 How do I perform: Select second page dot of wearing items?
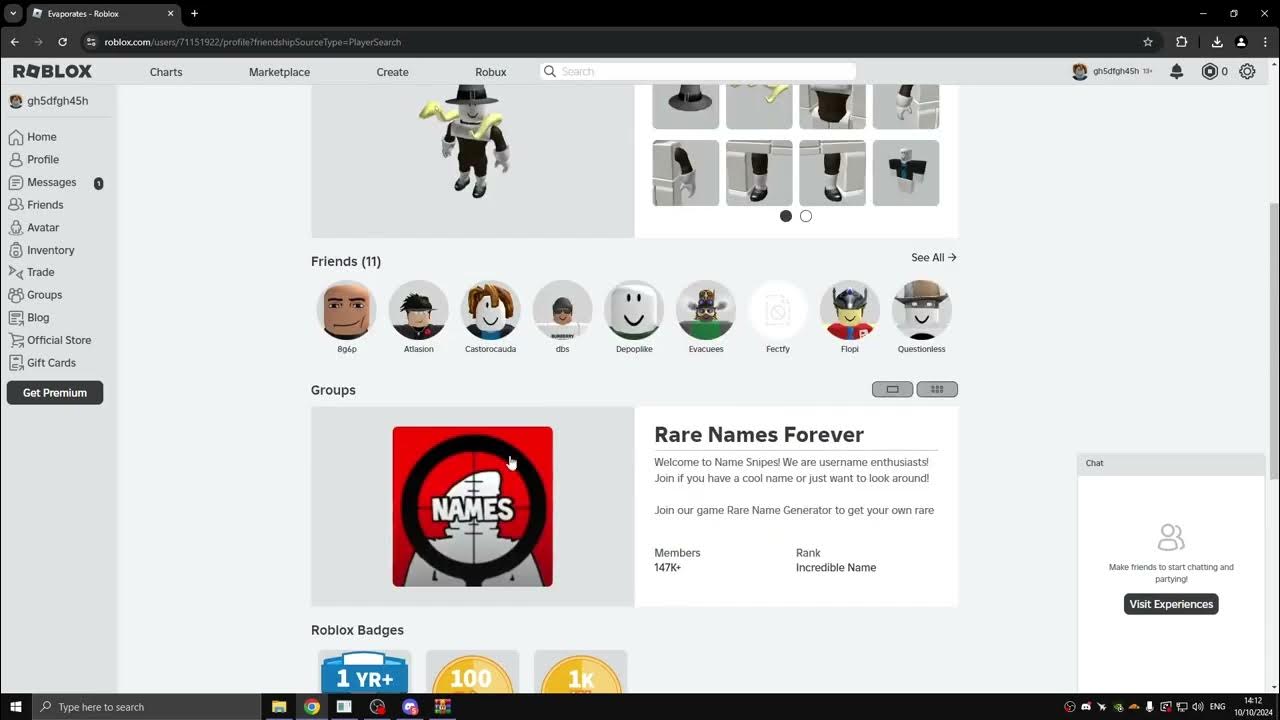tap(806, 216)
